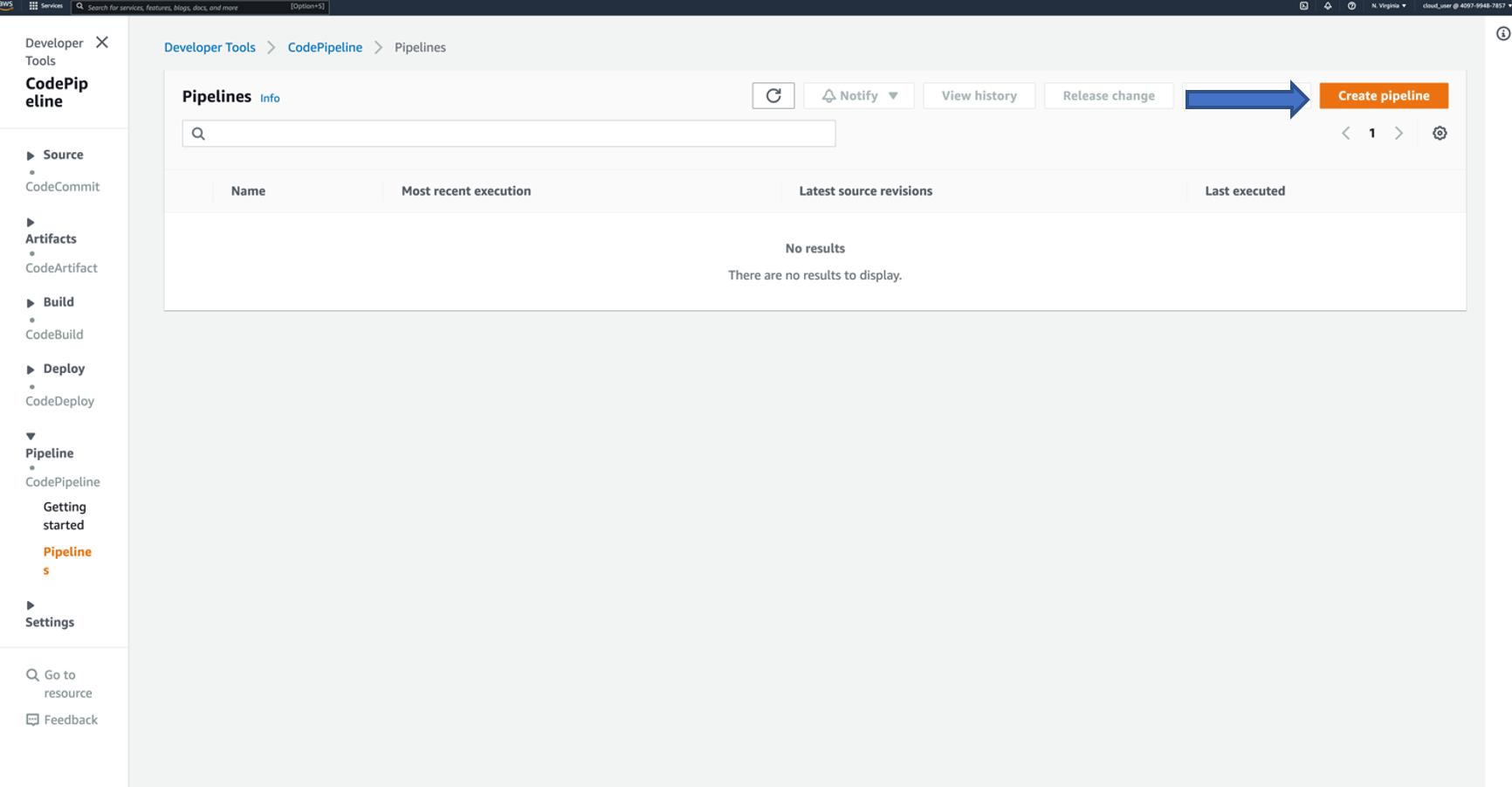Go to next page of pipelines
The image size is (1512, 787).
click(x=1399, y=134)
